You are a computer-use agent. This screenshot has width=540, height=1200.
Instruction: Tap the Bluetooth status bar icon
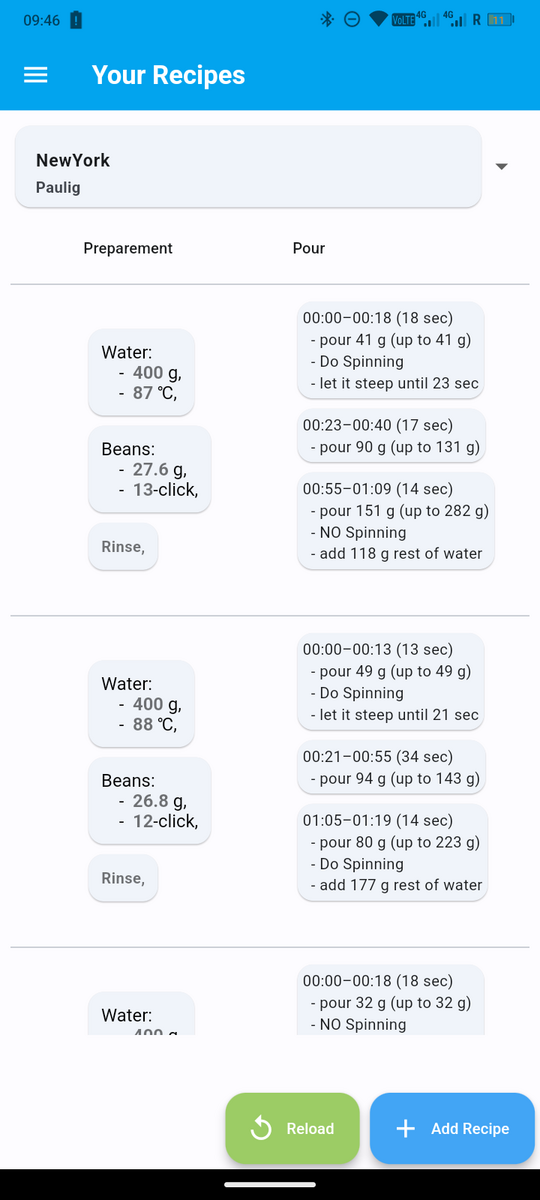(326, 19)
